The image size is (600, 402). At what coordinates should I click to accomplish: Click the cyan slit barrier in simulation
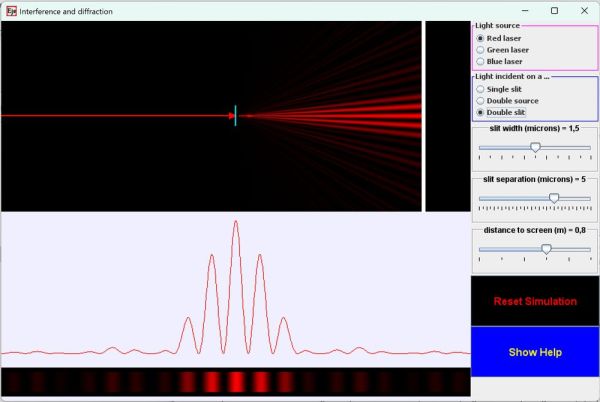point(236,115)
